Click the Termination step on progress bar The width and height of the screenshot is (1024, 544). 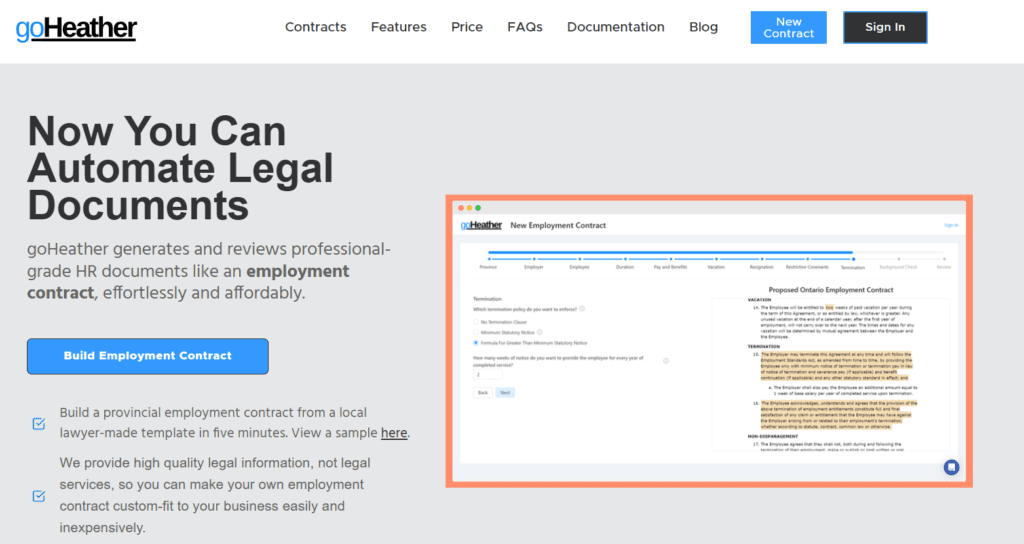[853, 262]
